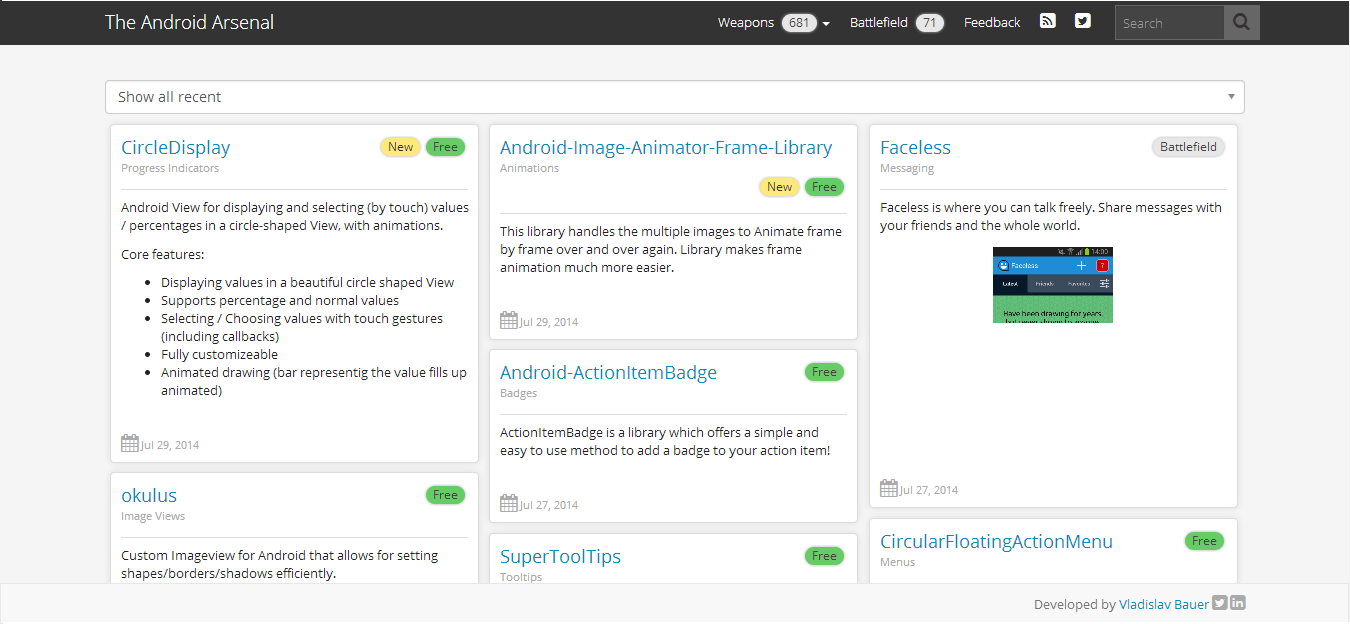Click the Free badge on SuperToolTips
Screen dimensions: 1350x624
point(824,556)
